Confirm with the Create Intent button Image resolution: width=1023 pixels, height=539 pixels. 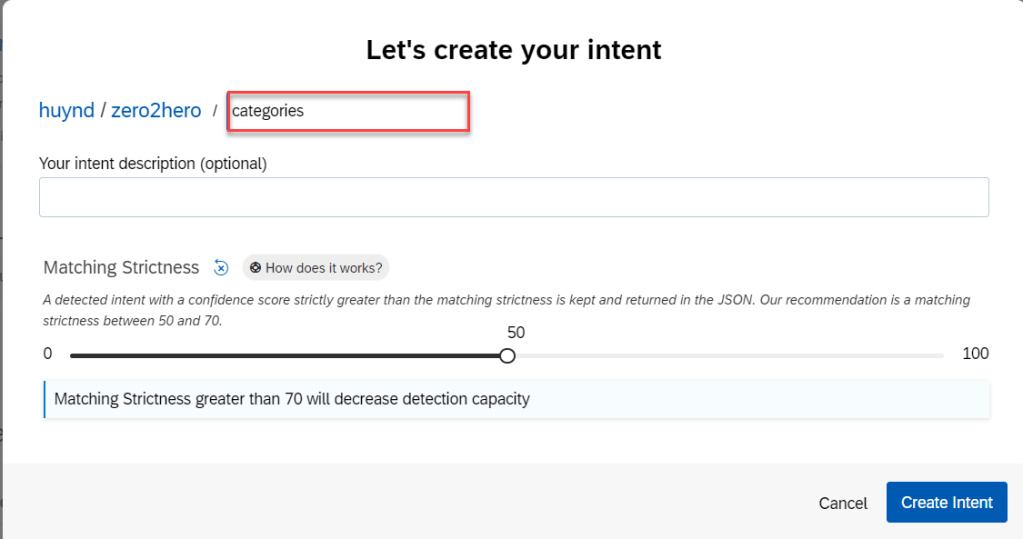coord(946,502)
